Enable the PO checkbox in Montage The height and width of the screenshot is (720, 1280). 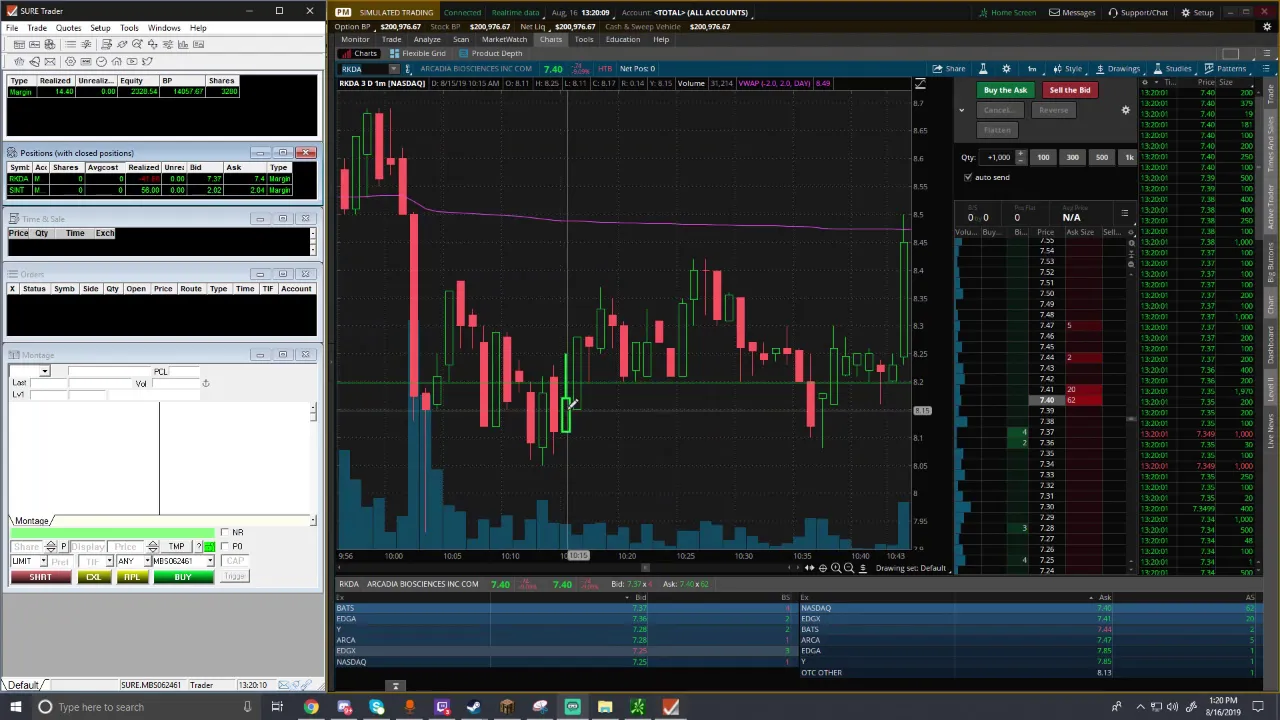point(225,546)
